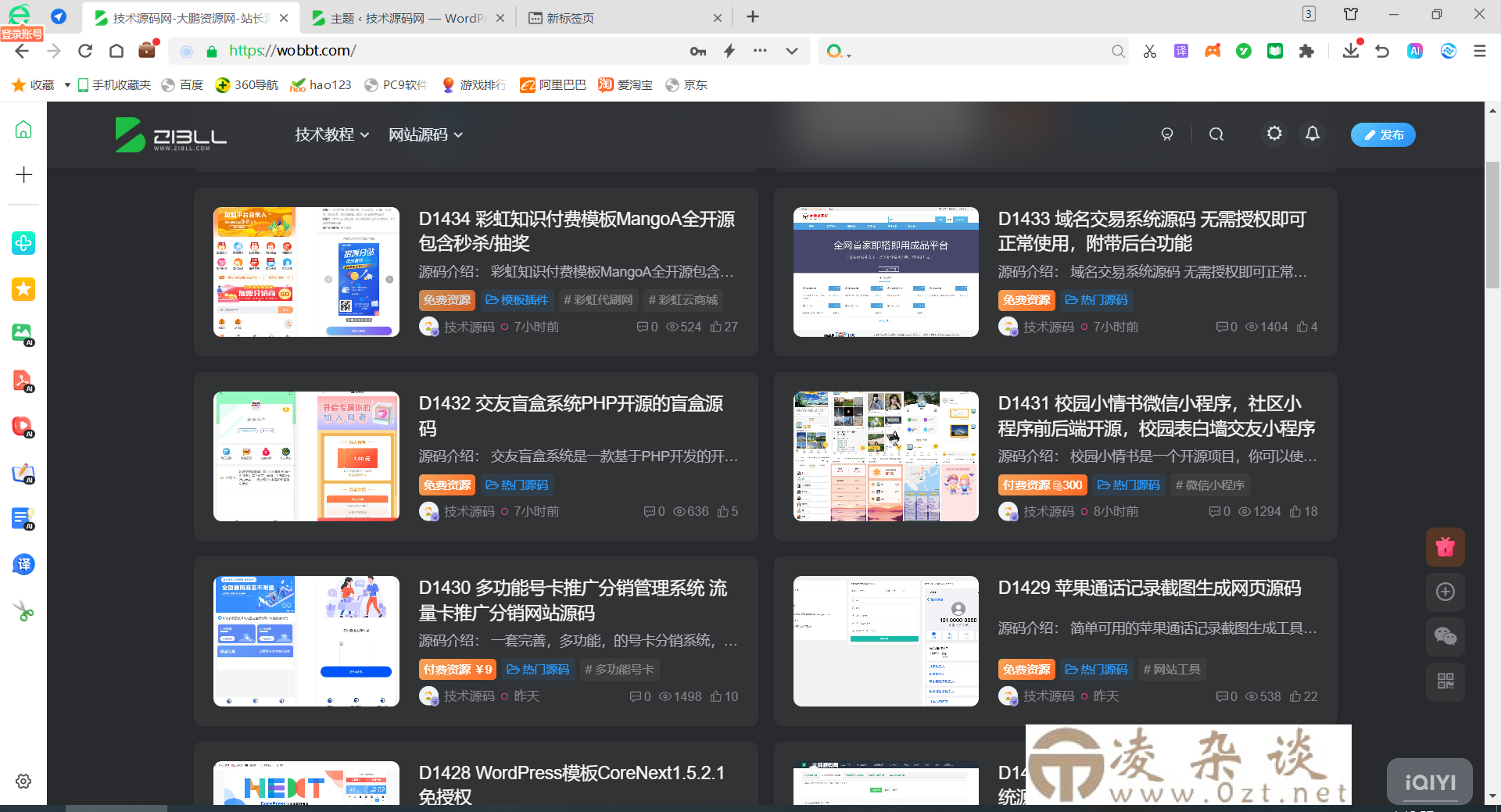The width and height of the screenshot is (1501, 812).
Task: Click the red gift floating button
Action: coord(1445,547)
